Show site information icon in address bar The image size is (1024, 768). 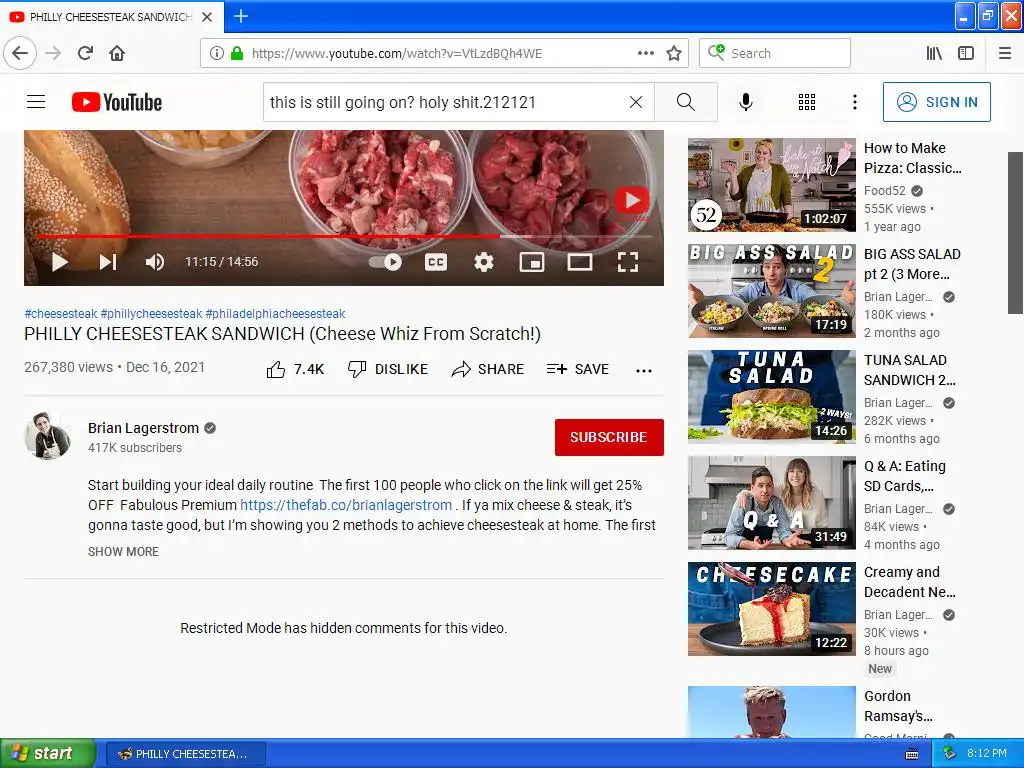216,53
